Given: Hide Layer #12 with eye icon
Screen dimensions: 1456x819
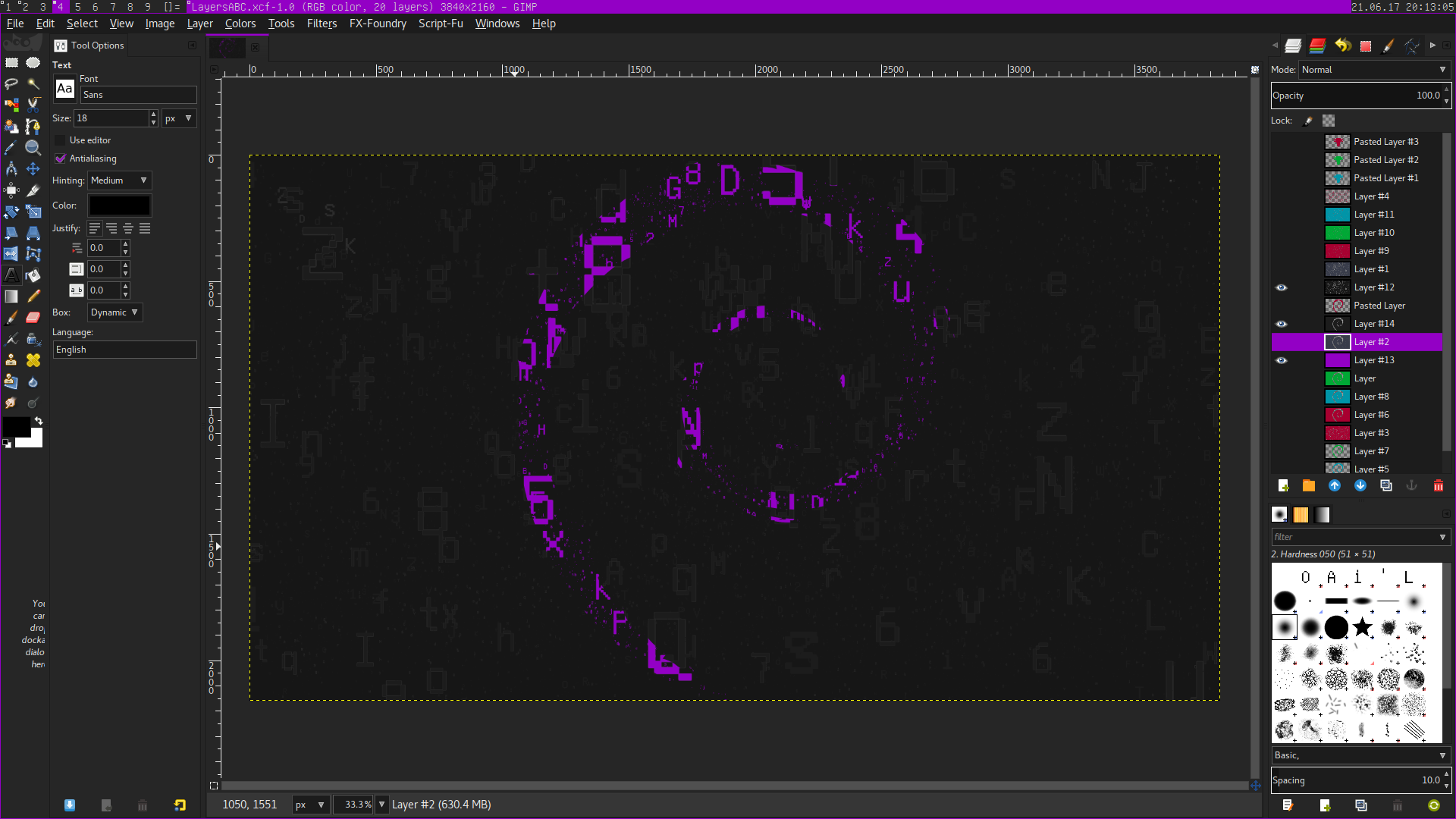Looking at the screenshot, I should point(1281,287).
